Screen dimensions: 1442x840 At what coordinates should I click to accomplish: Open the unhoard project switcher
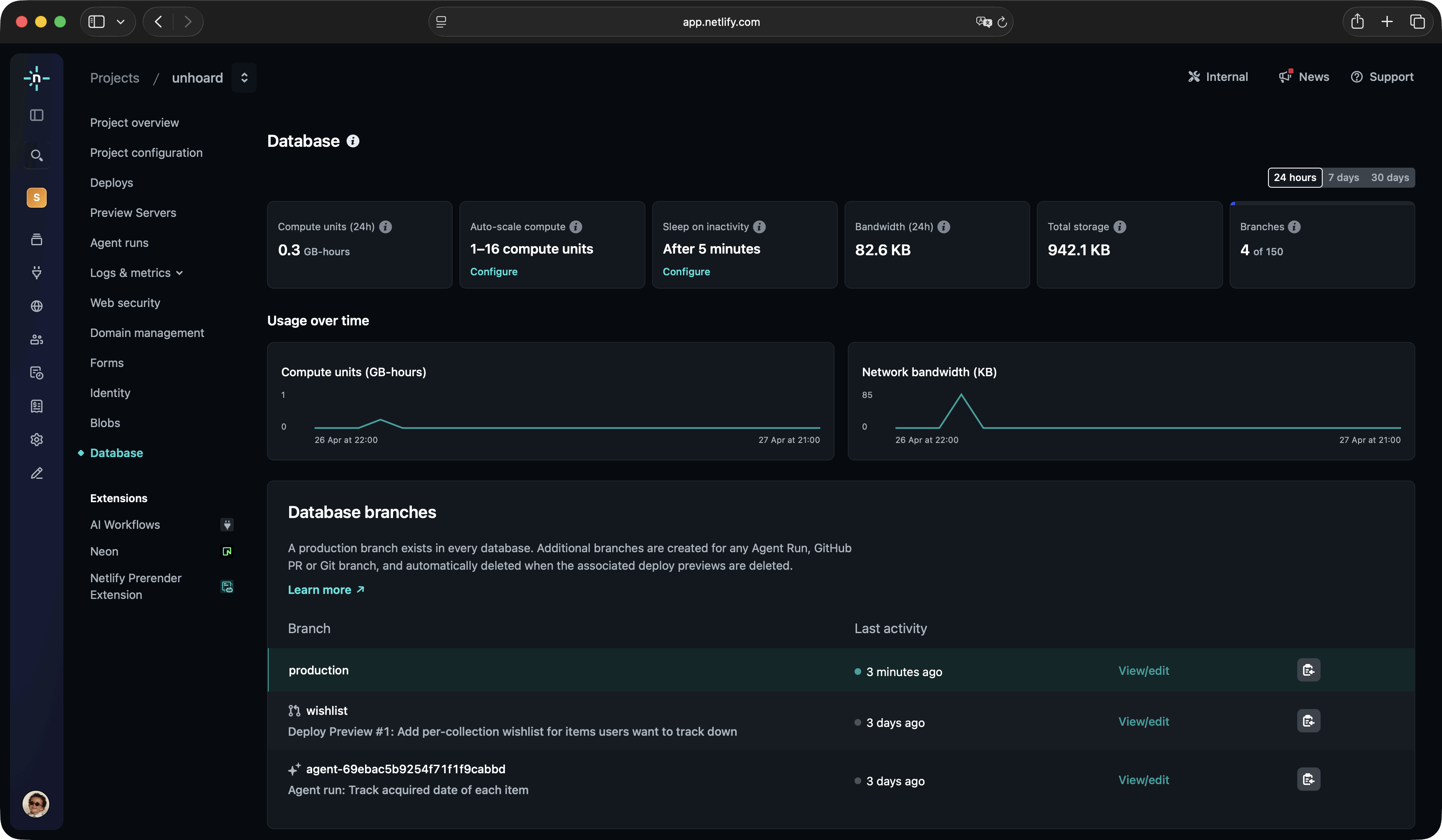click(245, 78)
